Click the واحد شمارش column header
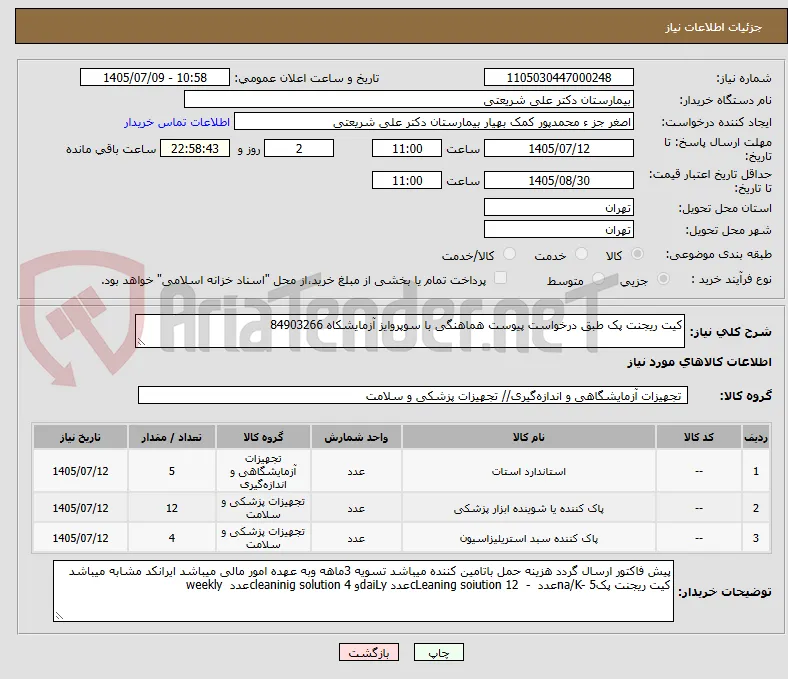Viewport: 788px width, 679px height. click(x=356, y=437)
